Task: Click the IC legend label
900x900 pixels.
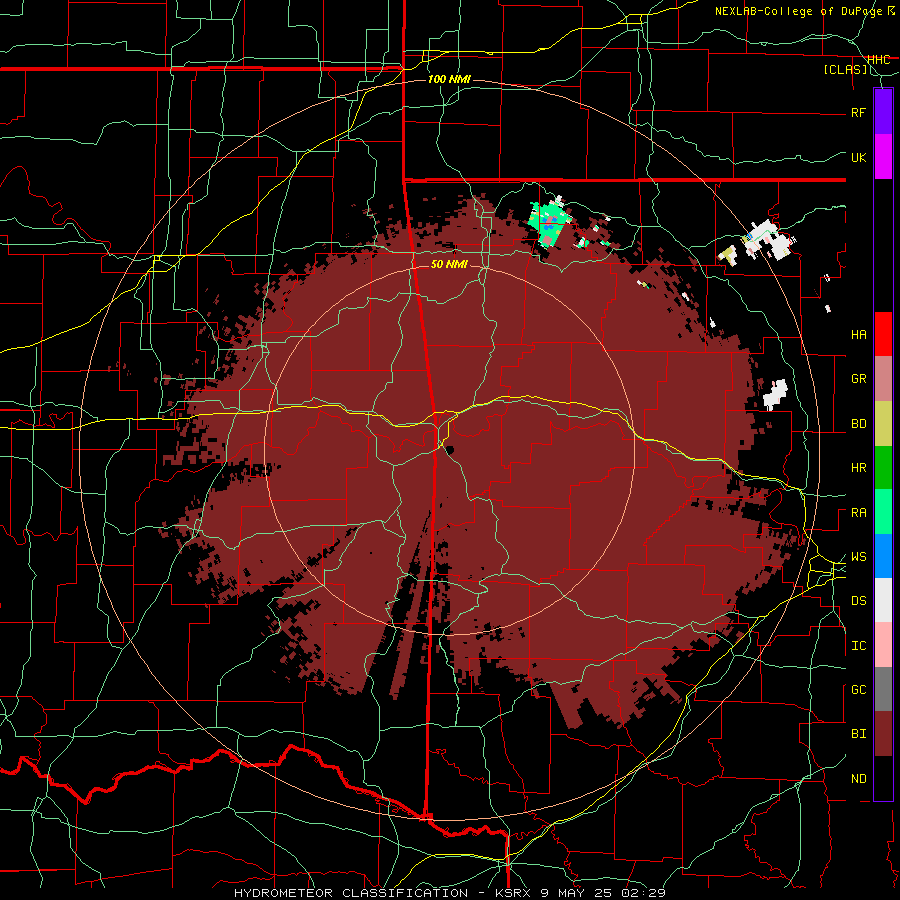Action: click(x=858, y=646)
